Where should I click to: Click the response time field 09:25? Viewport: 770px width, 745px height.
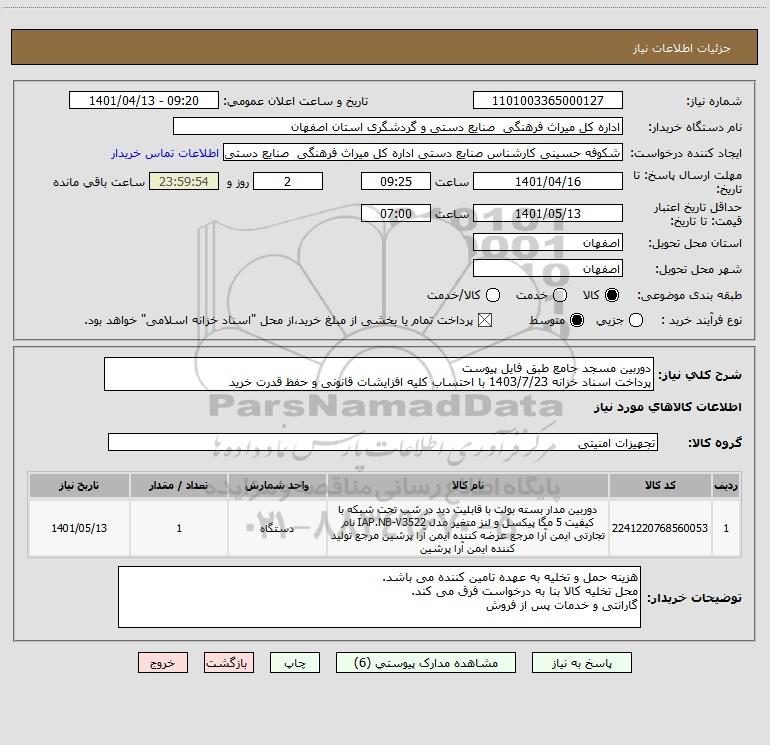tap(396, 181)
